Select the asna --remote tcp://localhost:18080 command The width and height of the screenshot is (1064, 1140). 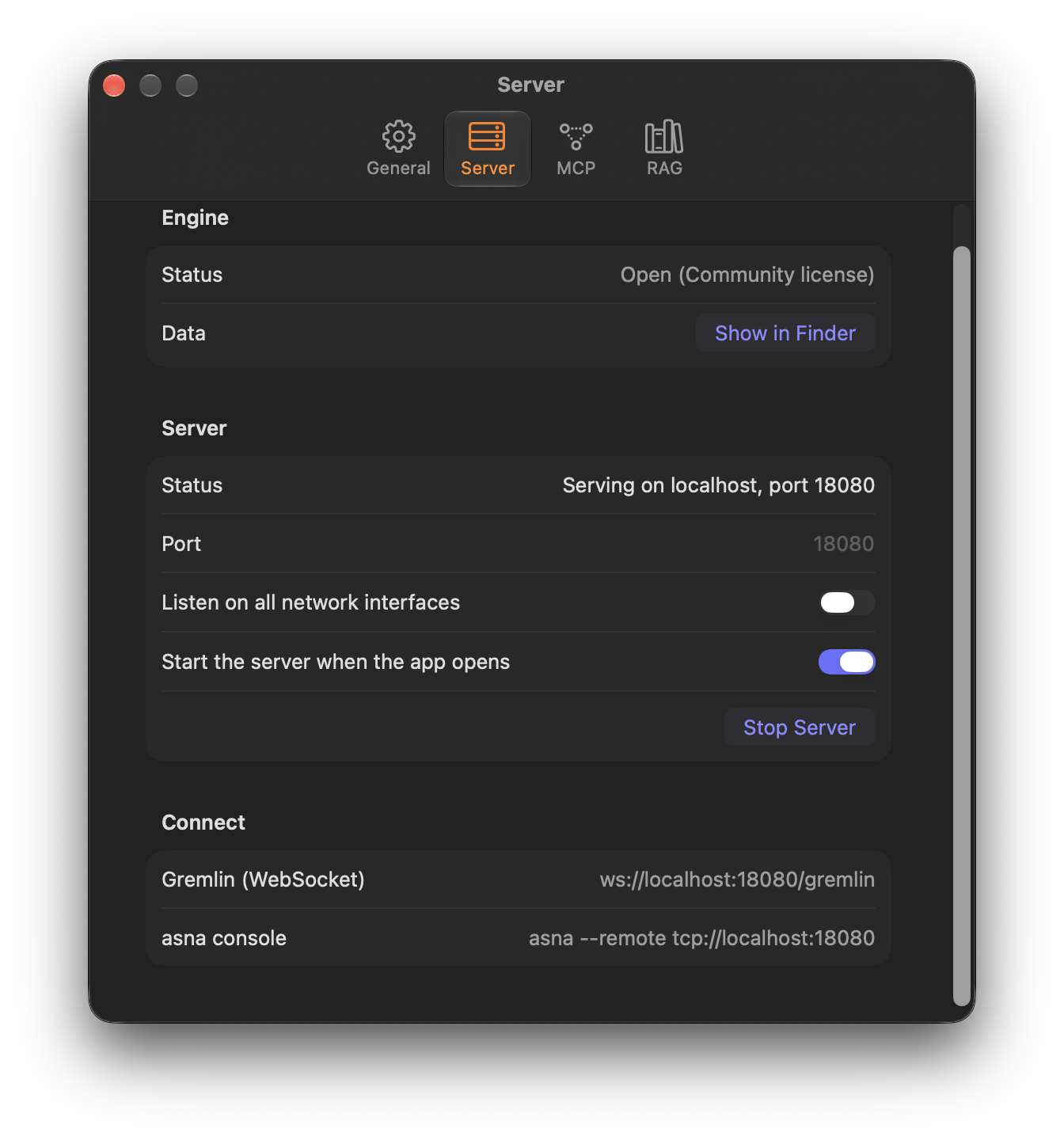click(701, 938)
